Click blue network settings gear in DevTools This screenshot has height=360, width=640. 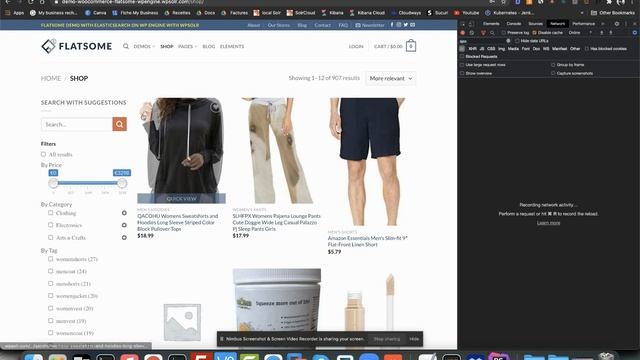click(x=635, y=33)
